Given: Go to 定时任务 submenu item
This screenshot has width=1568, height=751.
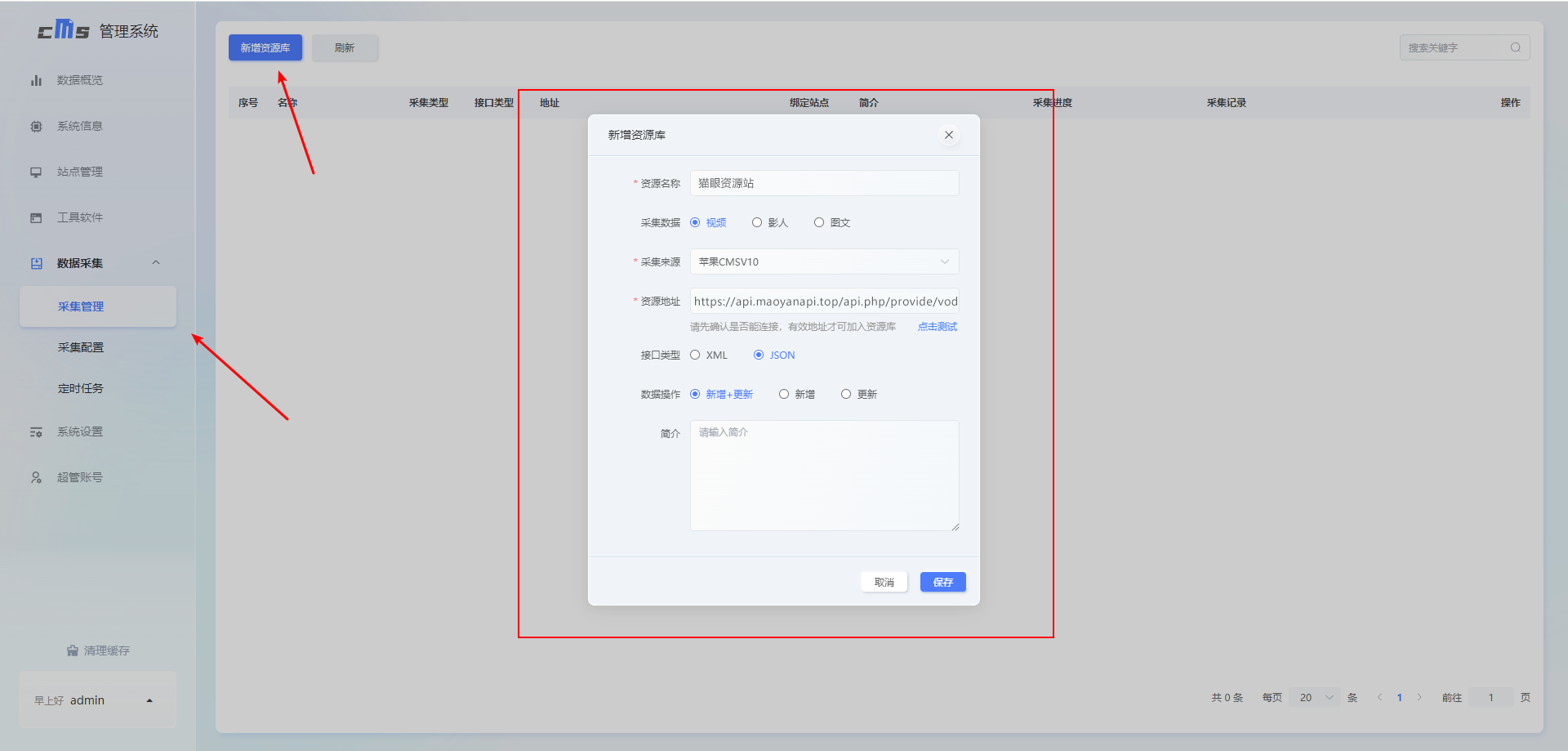Looking at the screenshot, I should (81, 388).
